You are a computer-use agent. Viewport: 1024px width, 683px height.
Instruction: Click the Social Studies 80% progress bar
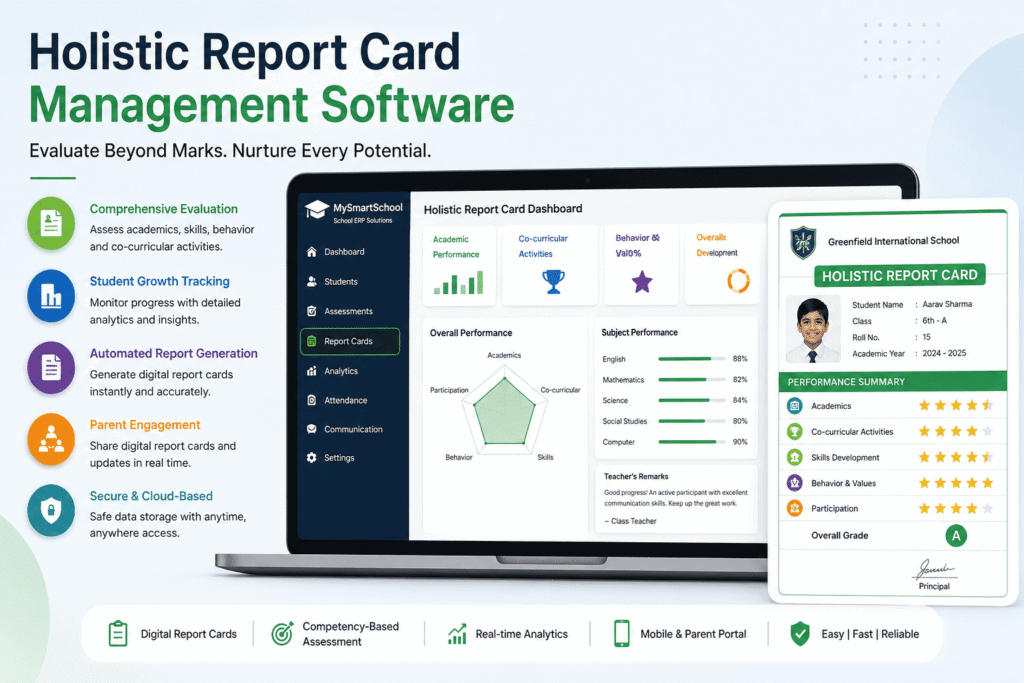click(x=692, y=421)
